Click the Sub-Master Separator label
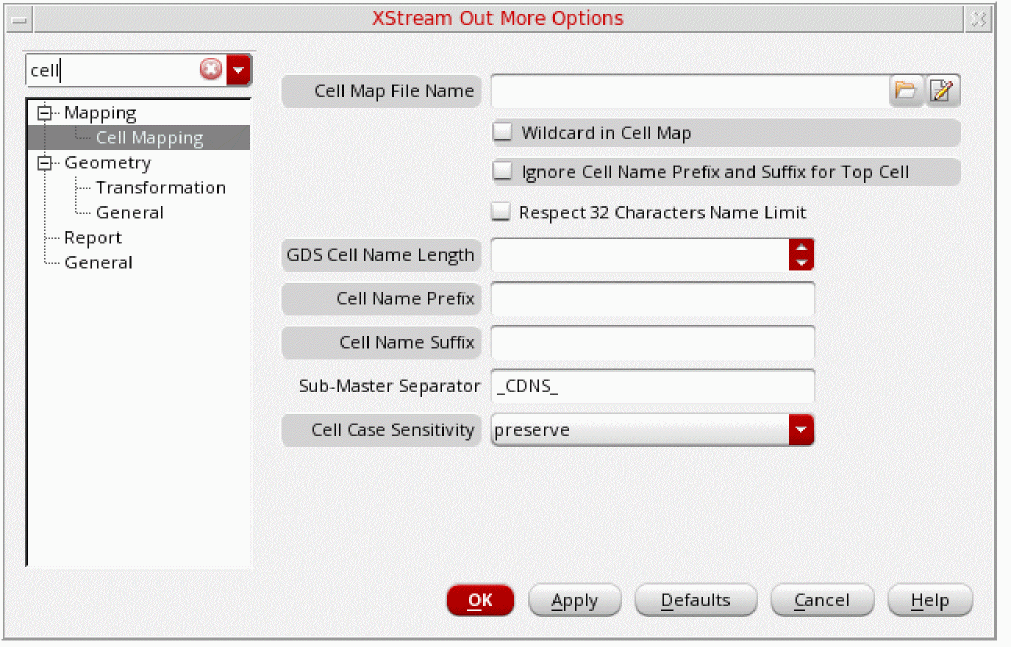The height and width of the screenshot is (647, 1011). [x=389, y=386]
